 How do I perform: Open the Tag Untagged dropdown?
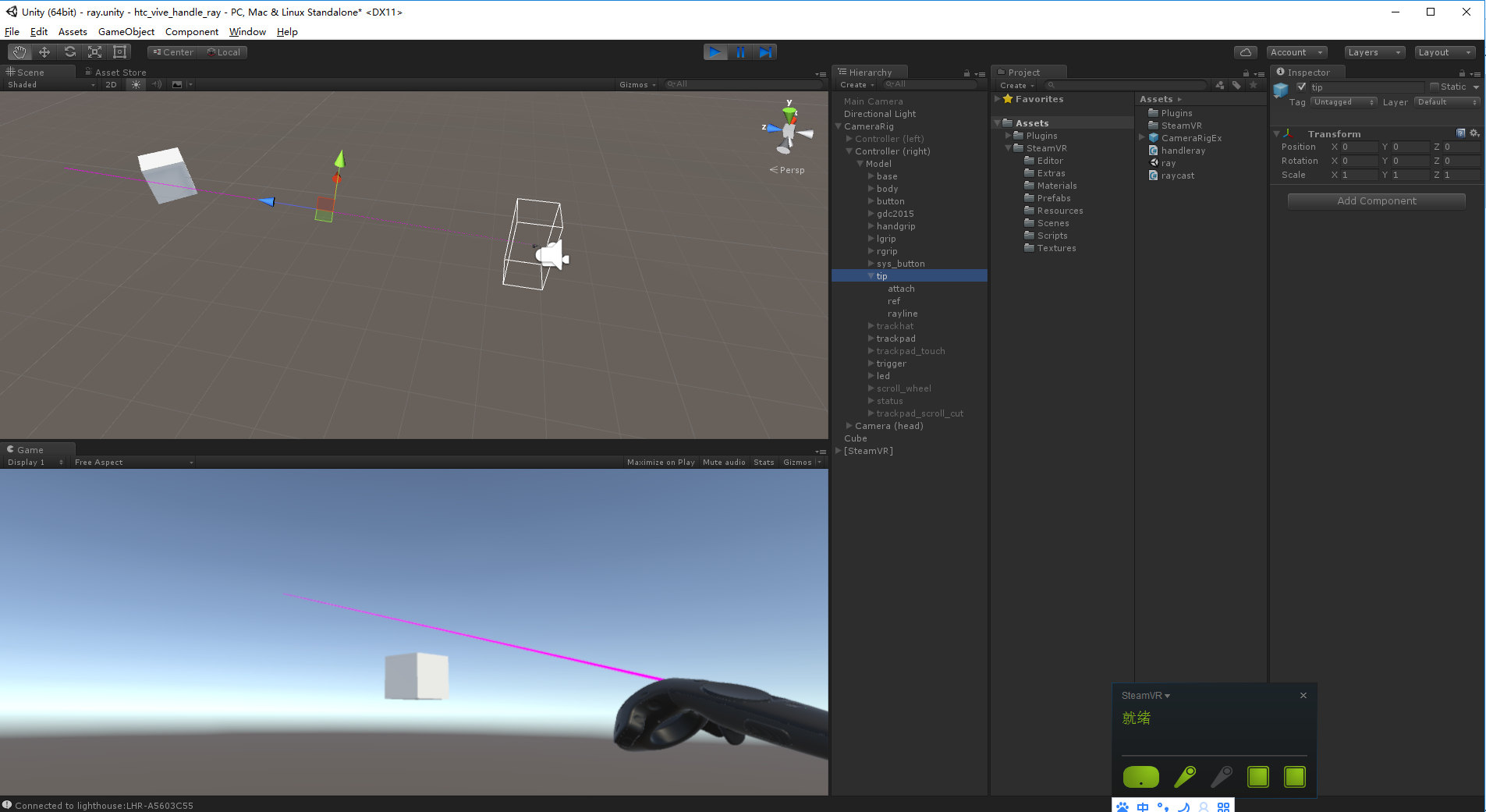click(x=1344, y=102)
